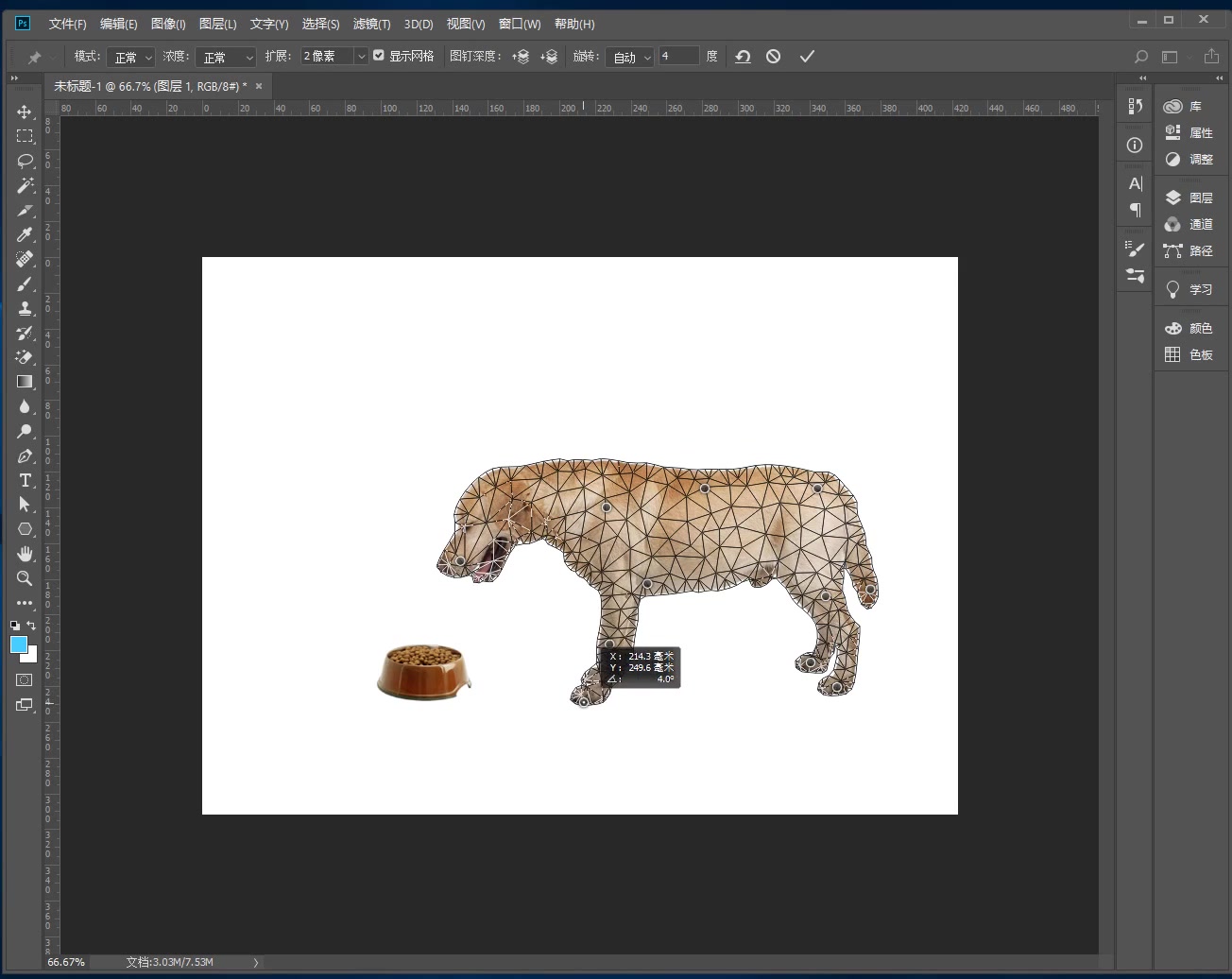Click the Share image icon
The height and width of the screenshot is (979, 1232).
pos(1212,57)
